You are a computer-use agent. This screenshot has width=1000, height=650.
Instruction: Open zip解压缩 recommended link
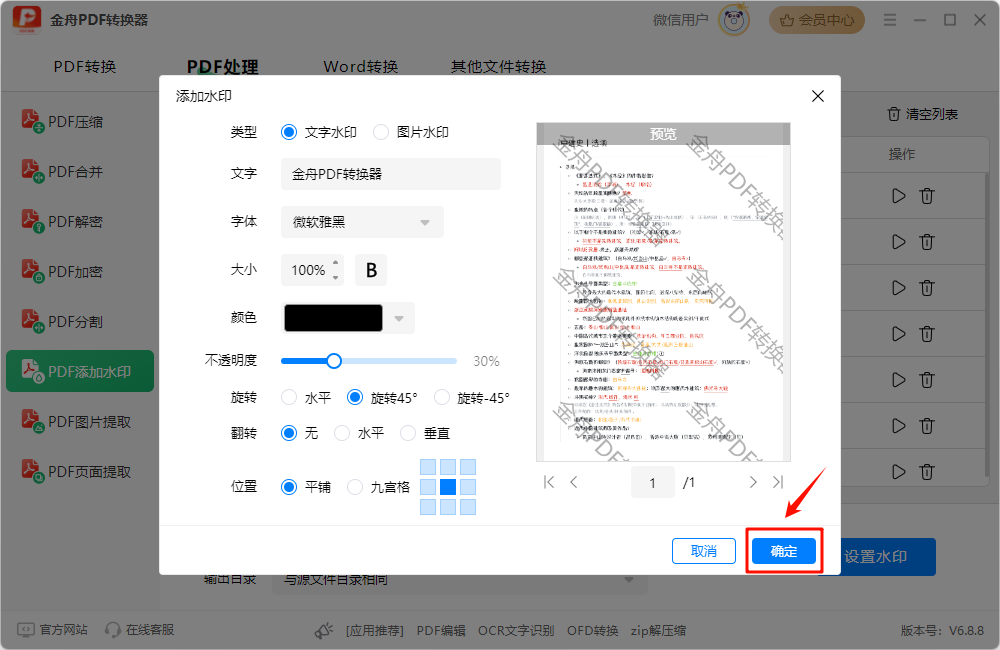658,630
